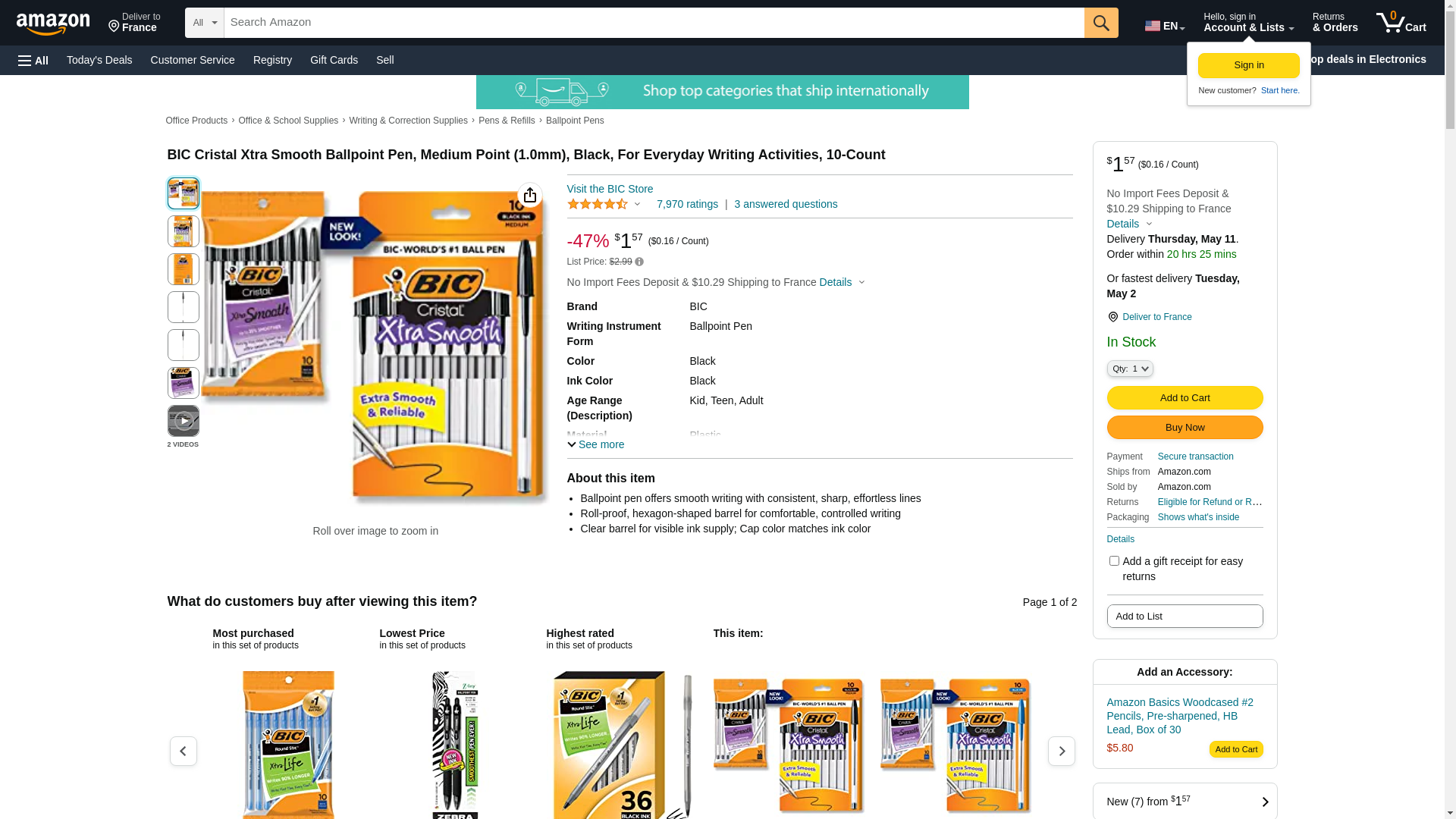
Task: Click the list price info icon
Action: click(x=639, y=262)
